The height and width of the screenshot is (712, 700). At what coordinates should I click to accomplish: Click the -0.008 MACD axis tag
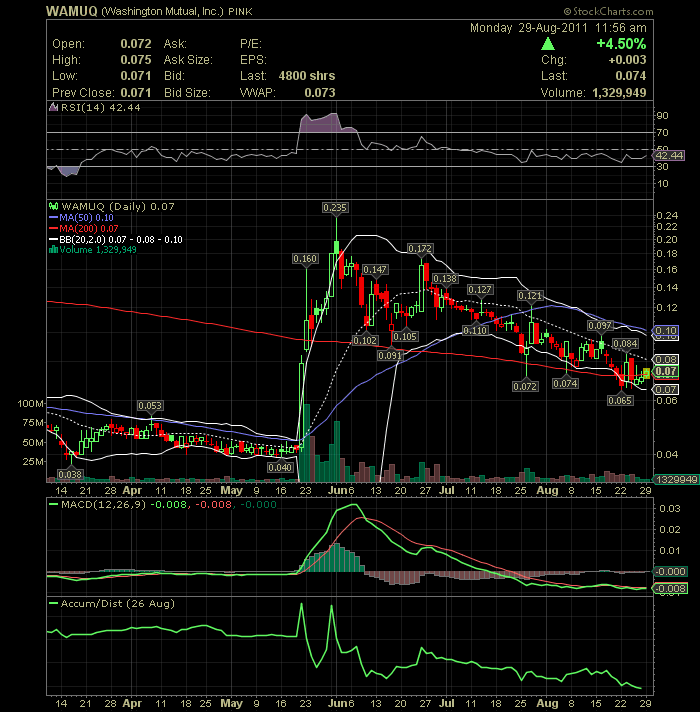[670, 588]
